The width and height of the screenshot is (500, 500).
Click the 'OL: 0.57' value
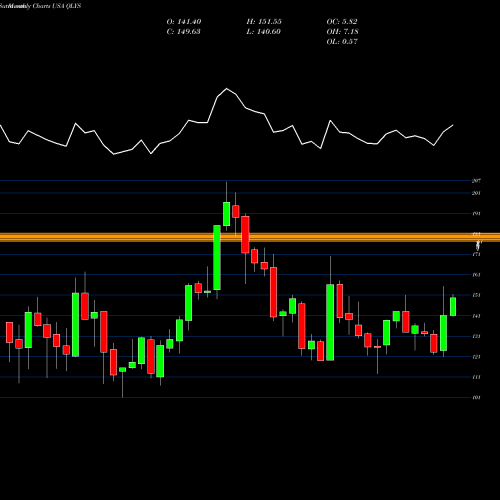342,42
